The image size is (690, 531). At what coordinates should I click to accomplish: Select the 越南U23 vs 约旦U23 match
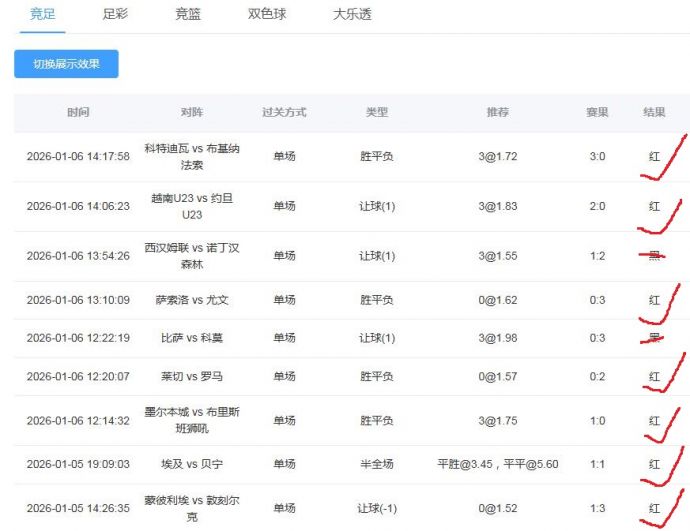pos(191,206)
